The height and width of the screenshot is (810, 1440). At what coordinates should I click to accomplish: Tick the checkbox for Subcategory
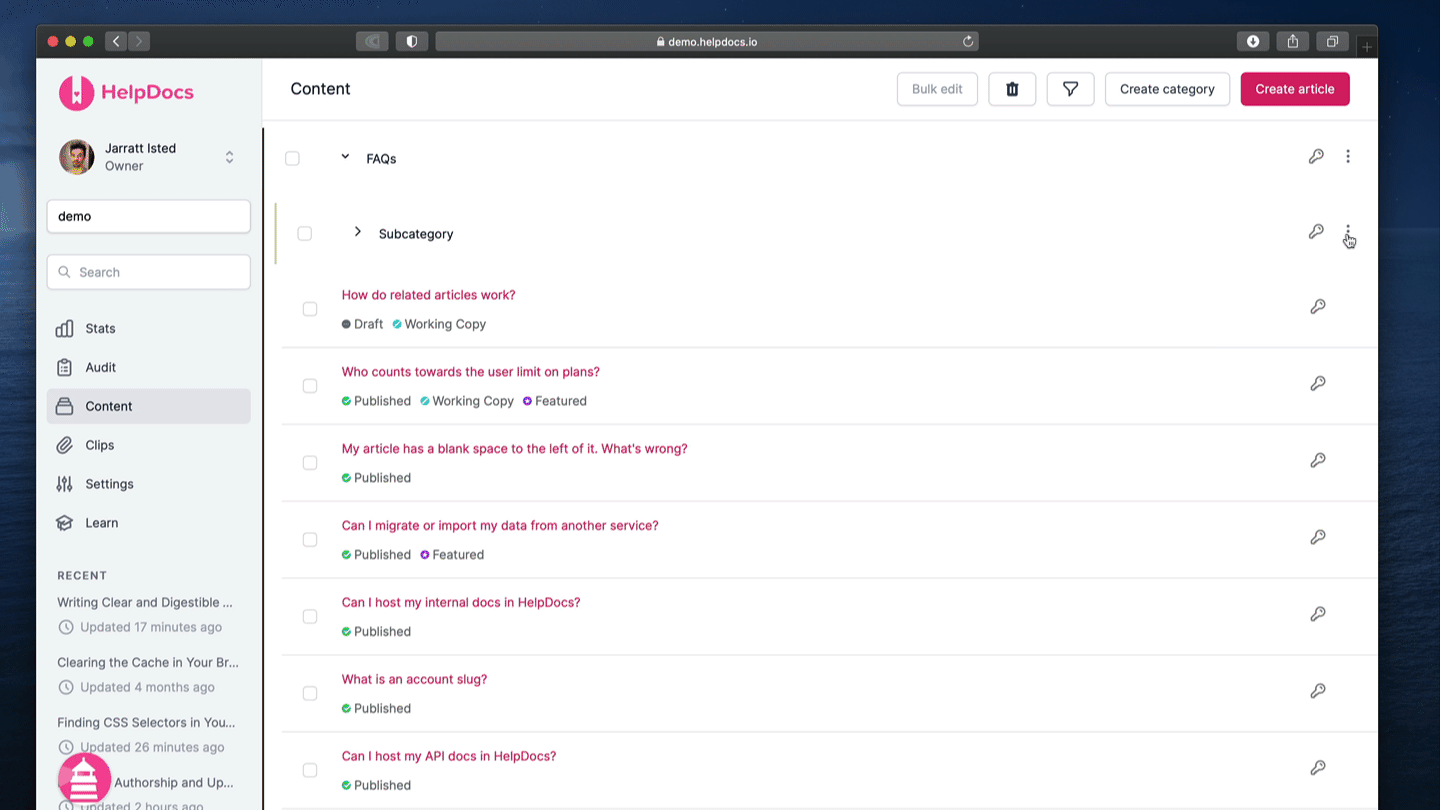click(x=305, y=233)
